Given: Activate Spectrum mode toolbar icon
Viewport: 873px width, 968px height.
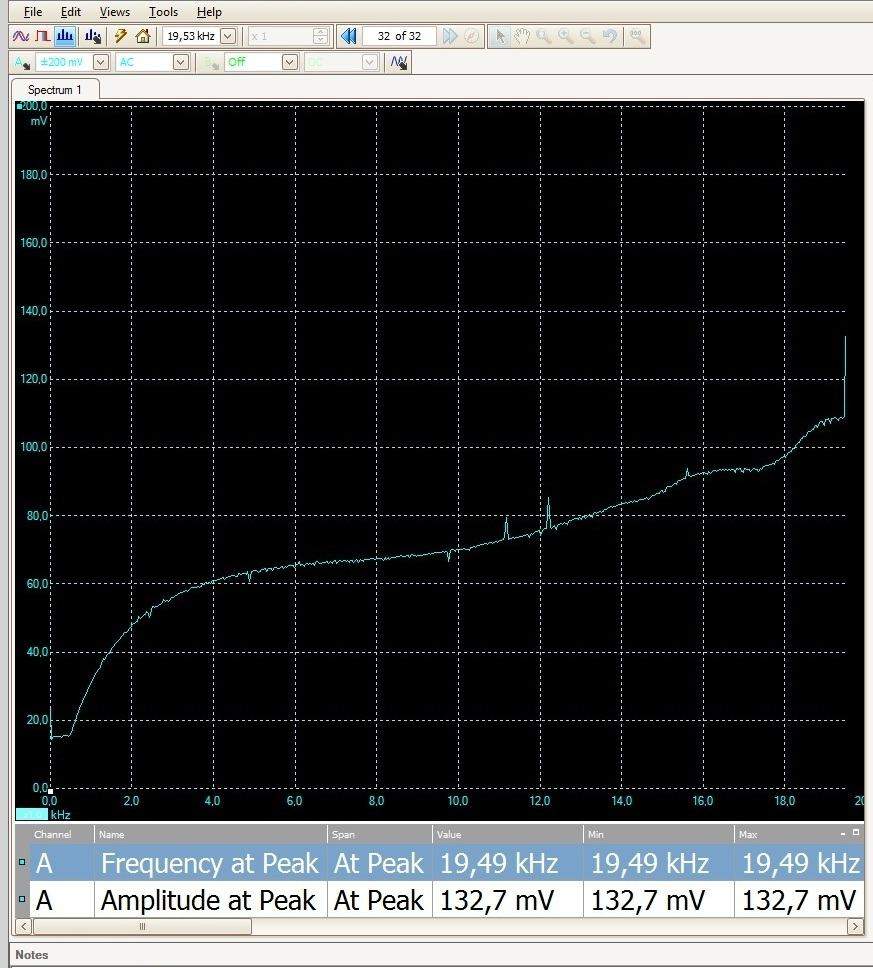Looking at the screenshot, I should [x=65, y=36].
